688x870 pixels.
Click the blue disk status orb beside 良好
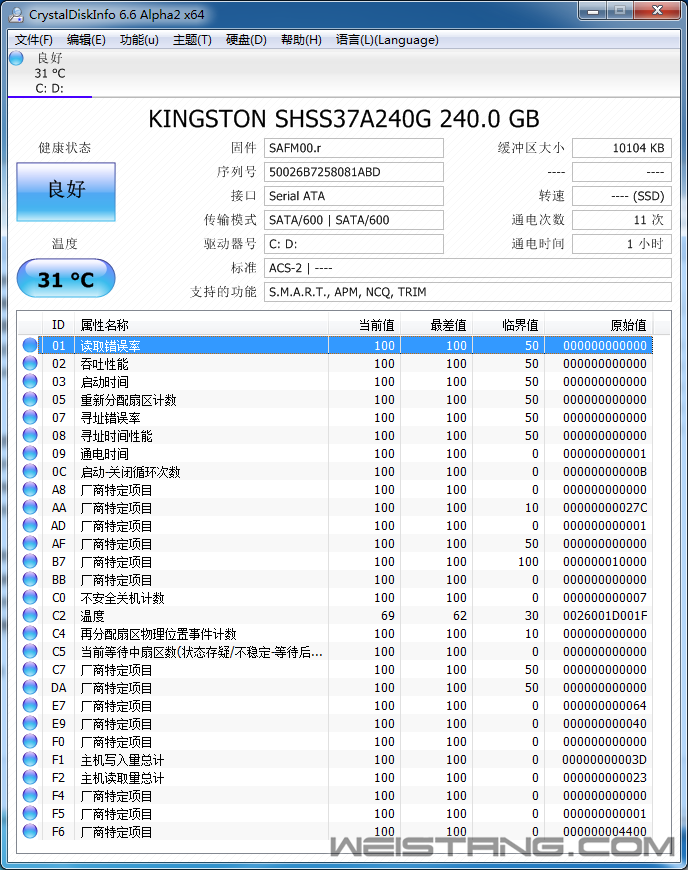pos(17,58)
